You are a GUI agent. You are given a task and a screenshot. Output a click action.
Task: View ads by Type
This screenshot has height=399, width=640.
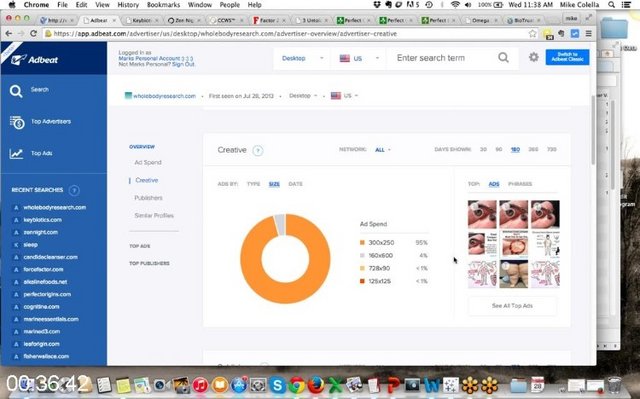pos(253,184)
